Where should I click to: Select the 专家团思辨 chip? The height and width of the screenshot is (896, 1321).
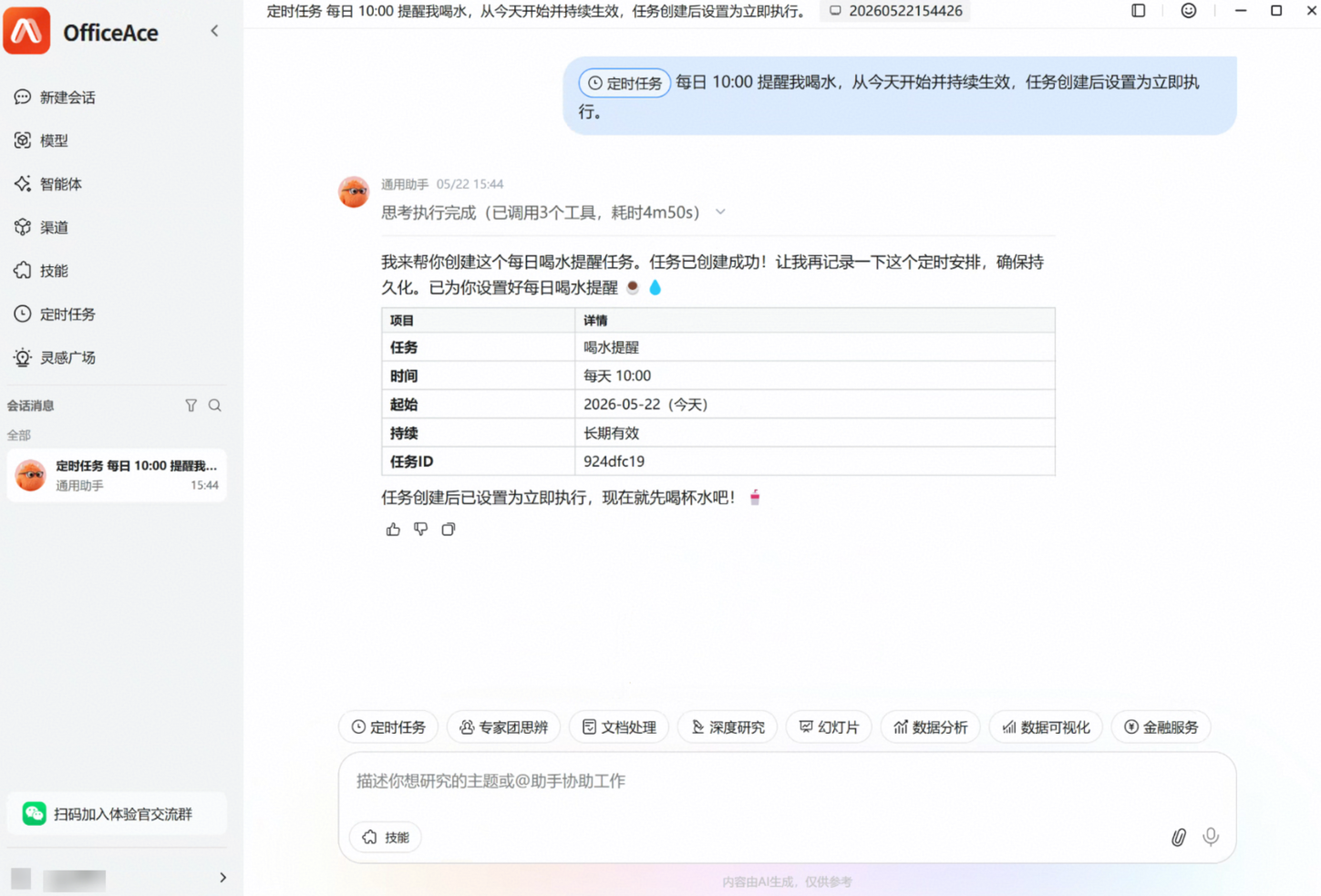pos(503,727)
